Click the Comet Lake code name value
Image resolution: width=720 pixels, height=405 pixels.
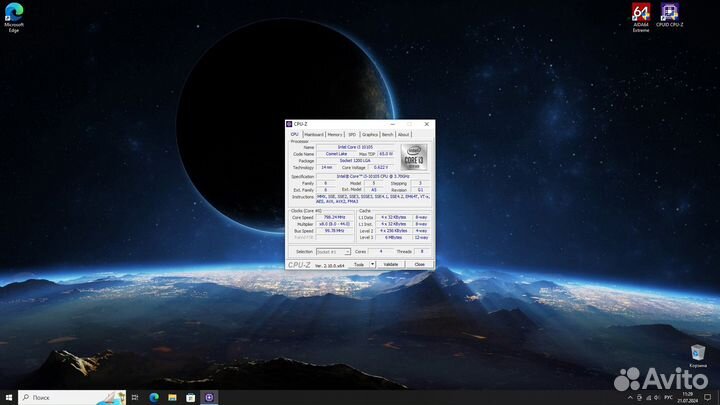tap(336, 154)
